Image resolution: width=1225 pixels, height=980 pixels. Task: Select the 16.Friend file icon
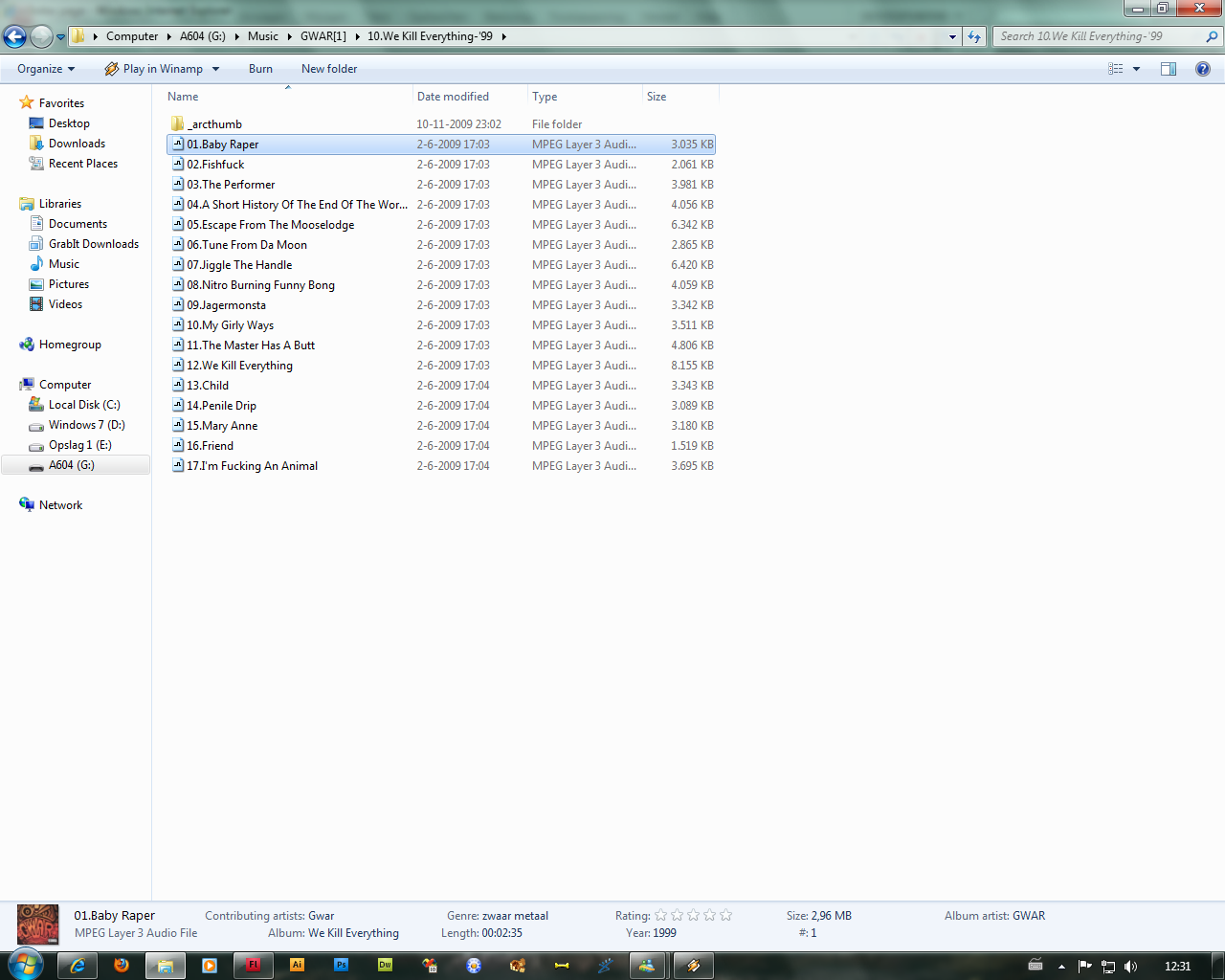[x=178, y=446]
